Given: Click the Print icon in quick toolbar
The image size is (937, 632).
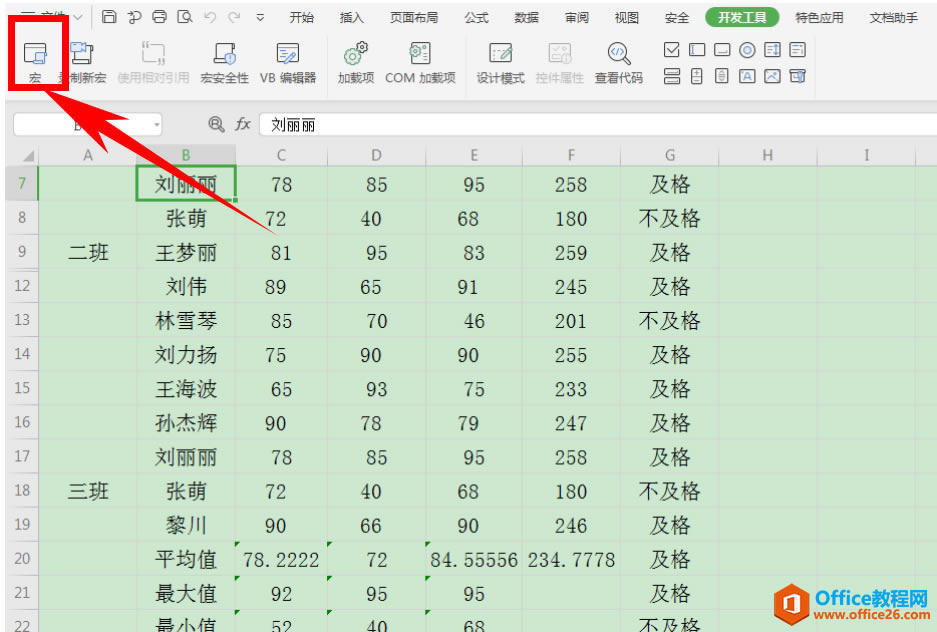Looking at the screenshot, I should click(160, 17).
